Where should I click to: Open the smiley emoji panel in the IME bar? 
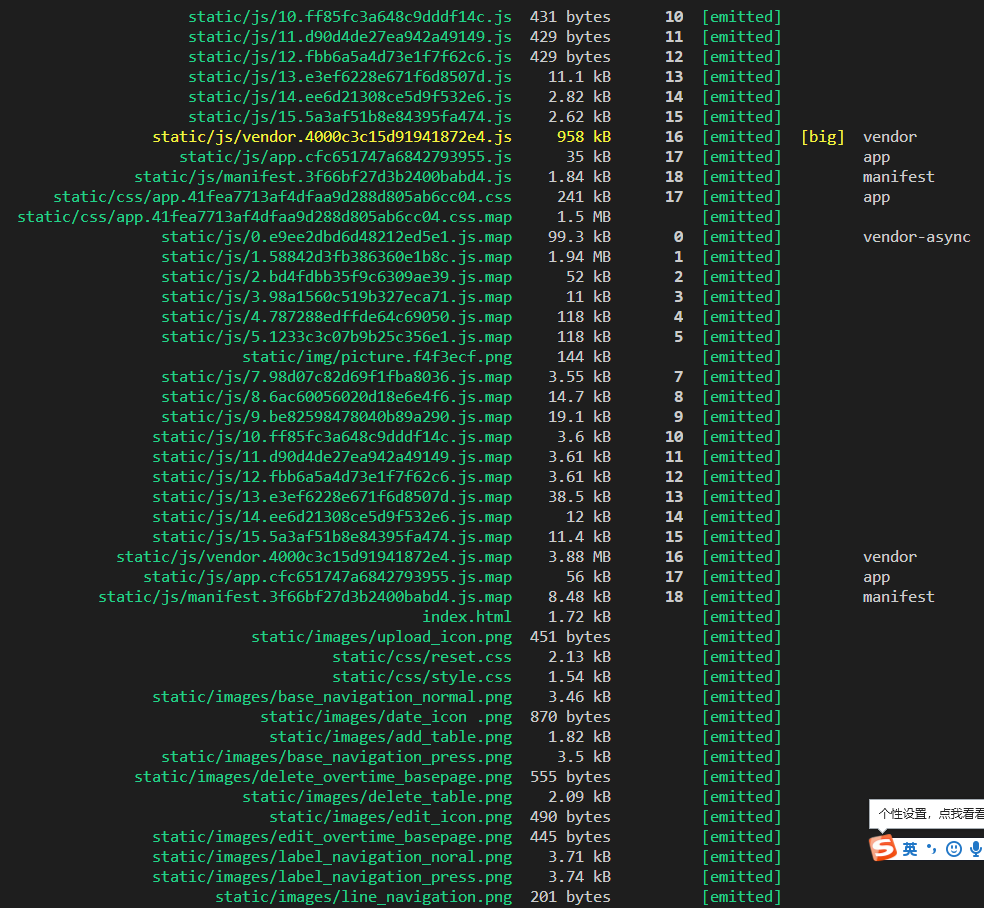[x=954, y=849]
